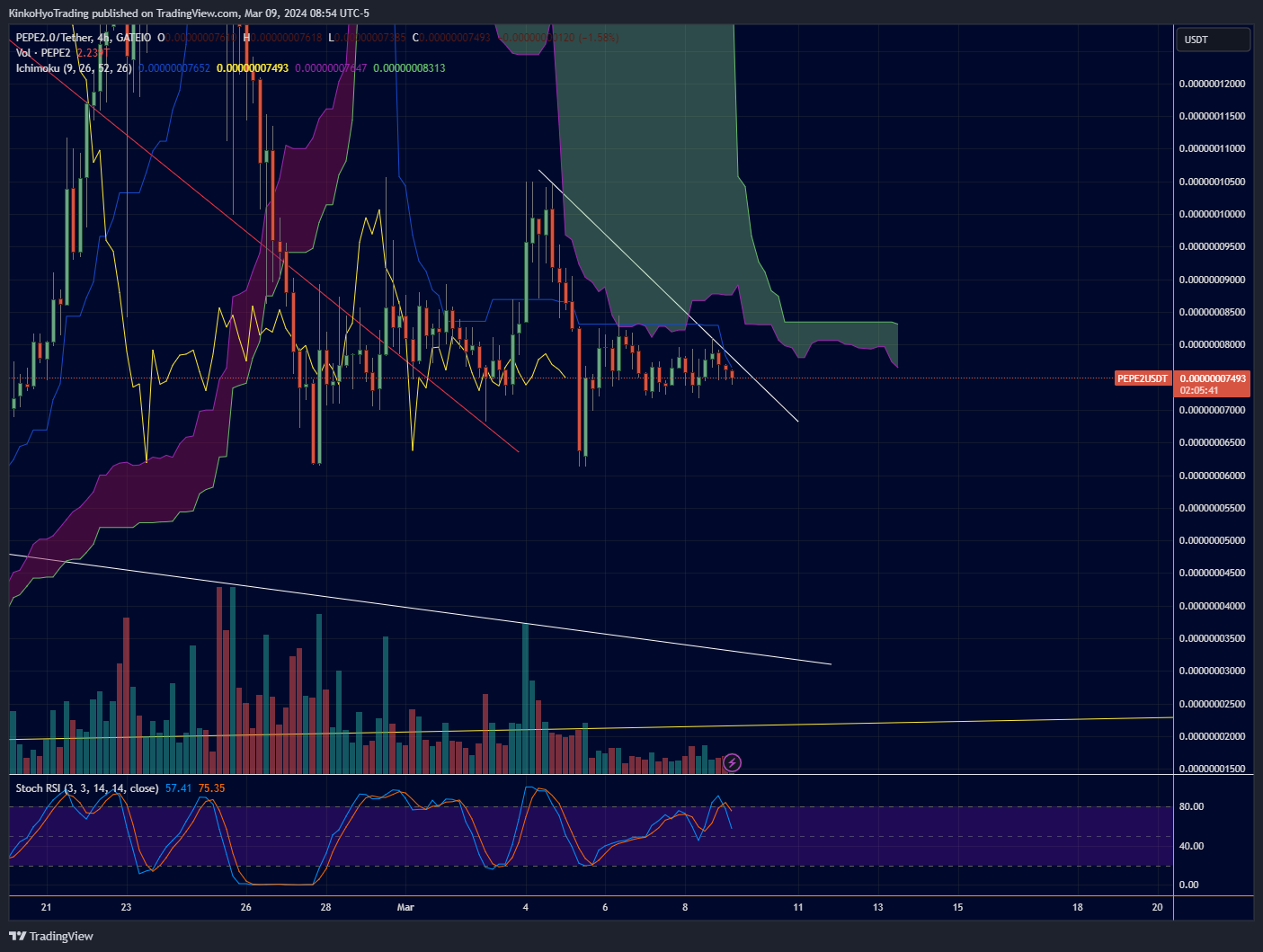
Task: Click the date label 21 on time axis
Action: (x=47, y=907)
